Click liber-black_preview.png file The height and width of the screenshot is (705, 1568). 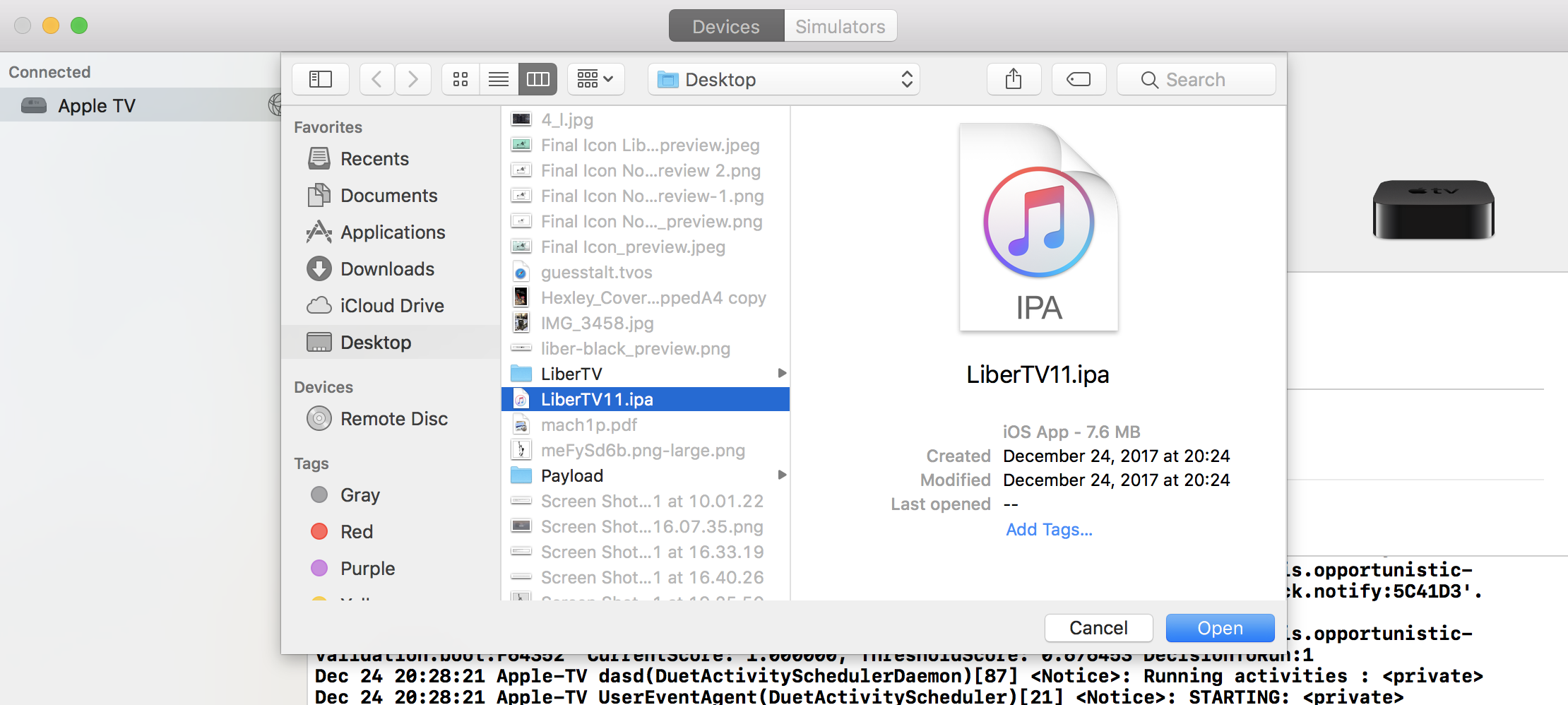click(646, 348)
